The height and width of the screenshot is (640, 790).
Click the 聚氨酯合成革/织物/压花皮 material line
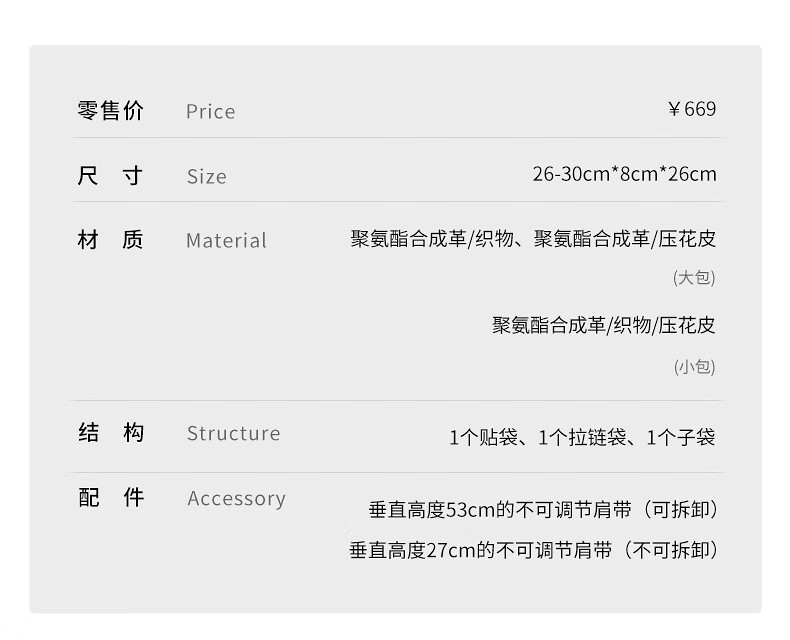click(603, 325)
